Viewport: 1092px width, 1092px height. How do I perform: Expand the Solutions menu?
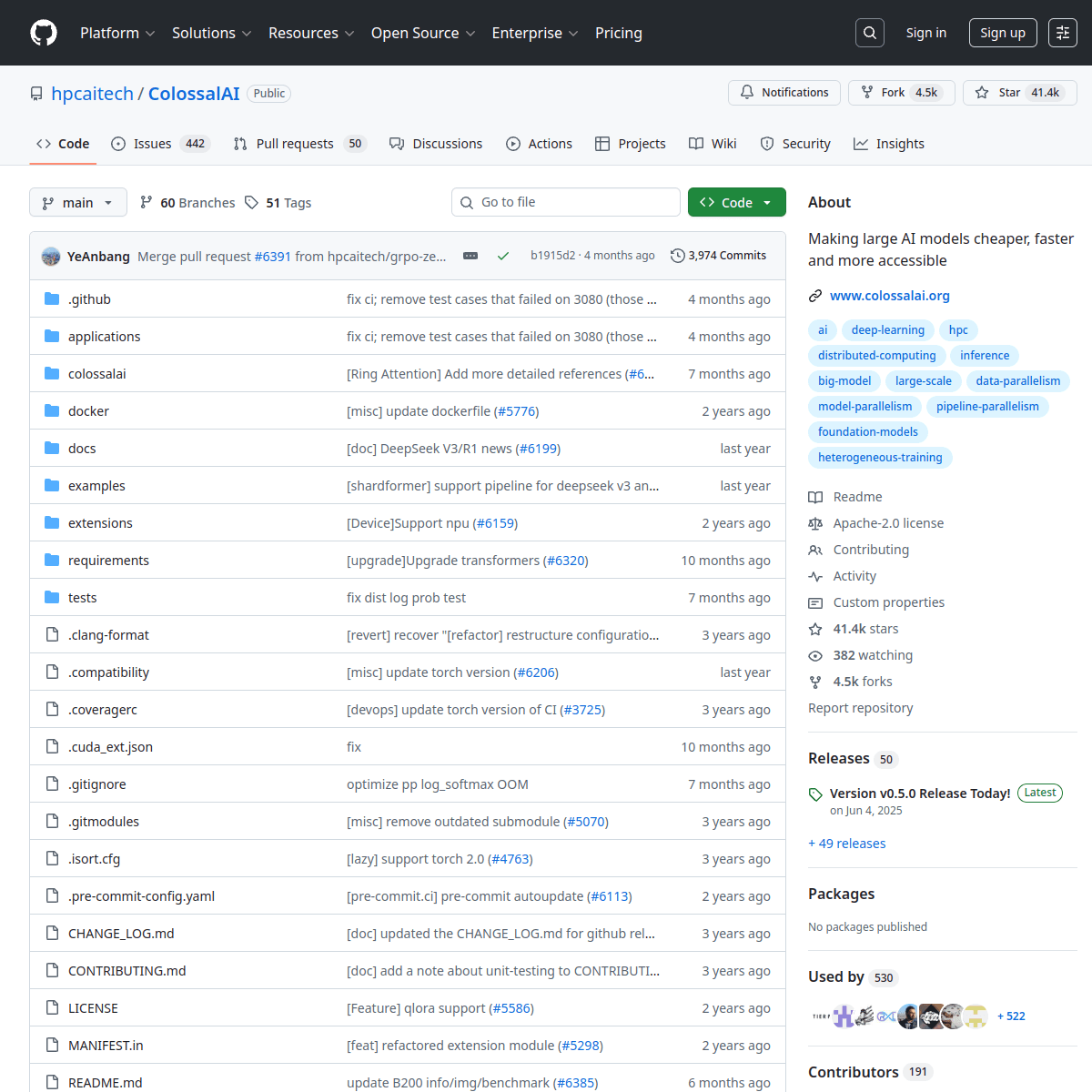click(211, 33)
